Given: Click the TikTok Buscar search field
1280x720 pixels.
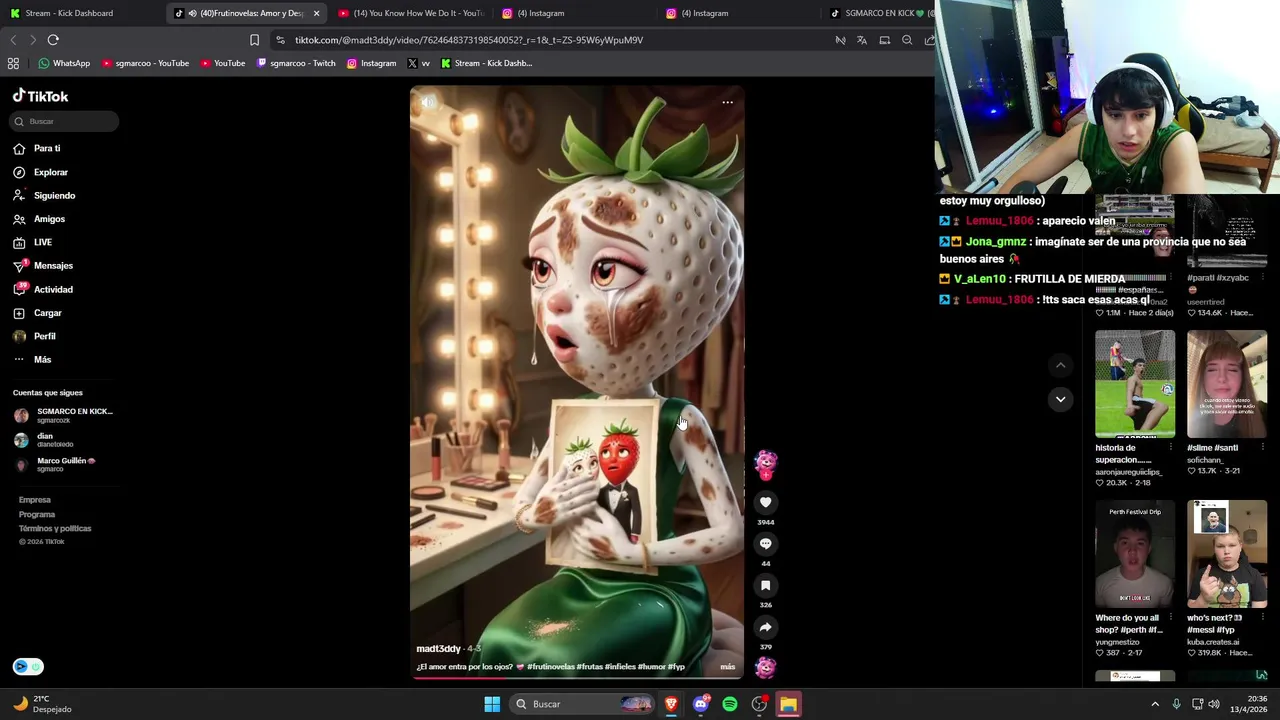Looking at the screenshot, I should point(65,121).
